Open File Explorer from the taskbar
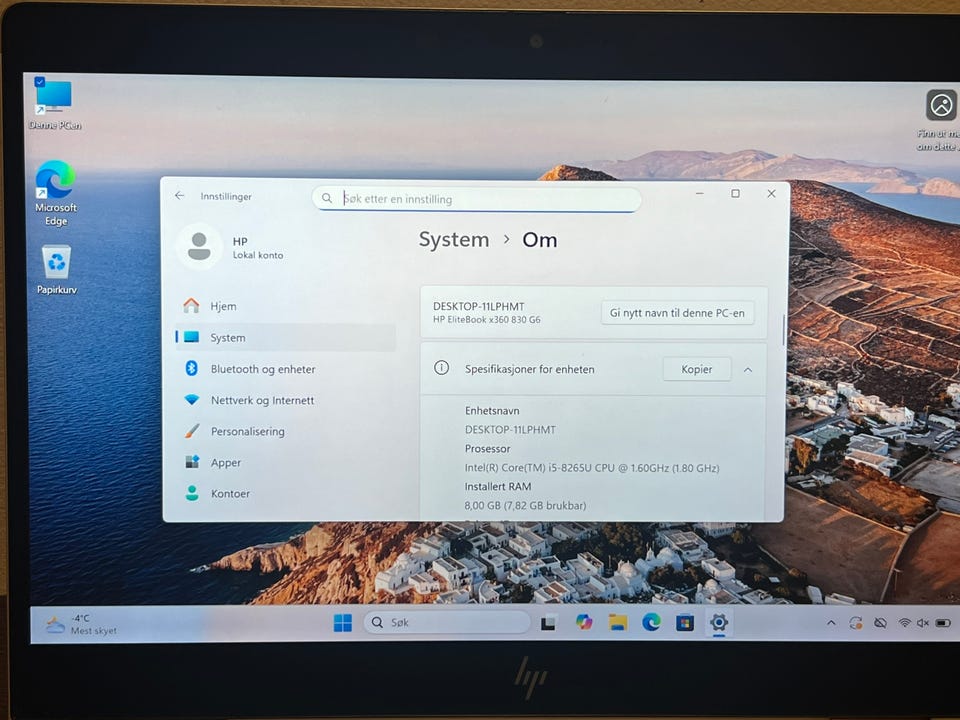This screenshot has width=960, height=720. coord(618,622)
